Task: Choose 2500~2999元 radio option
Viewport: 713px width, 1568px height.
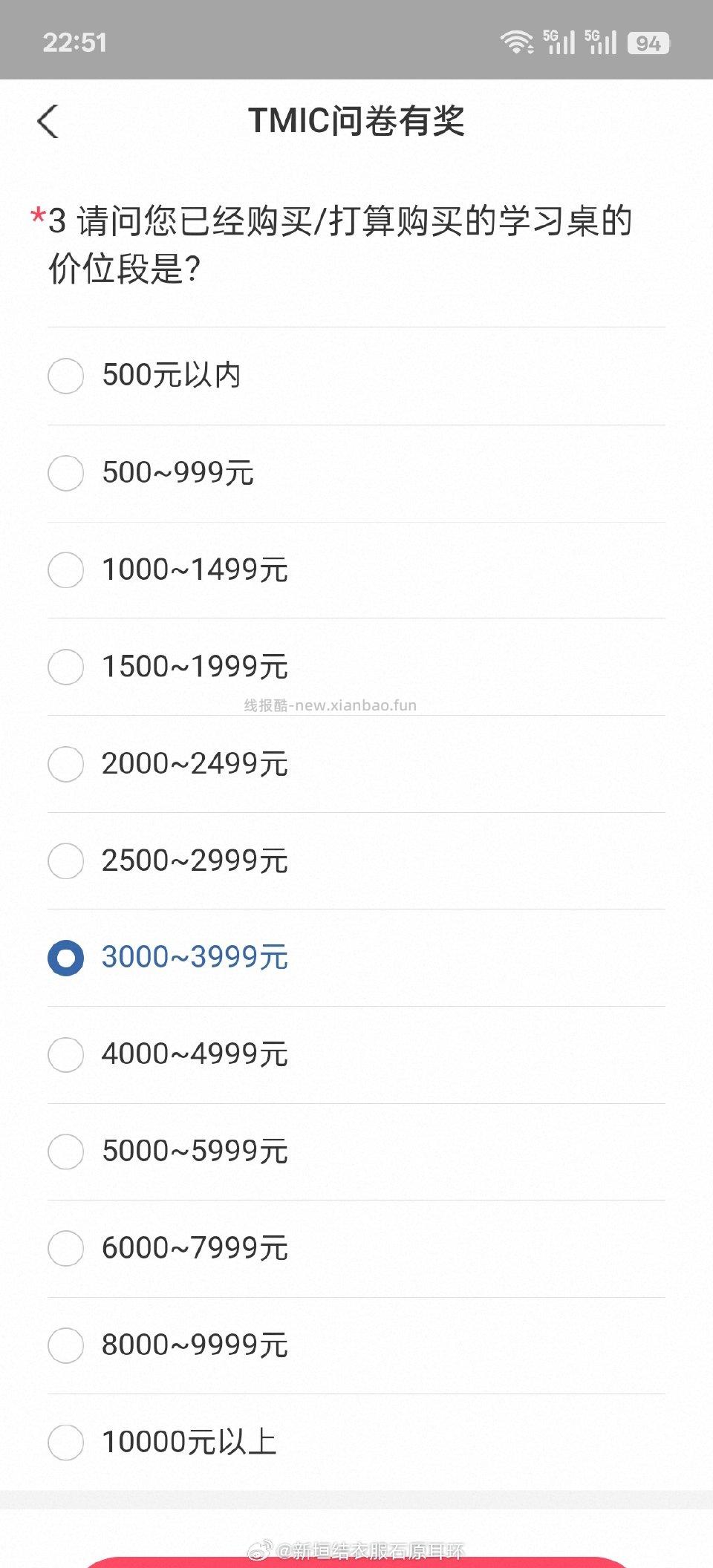Action: [65, 861]
